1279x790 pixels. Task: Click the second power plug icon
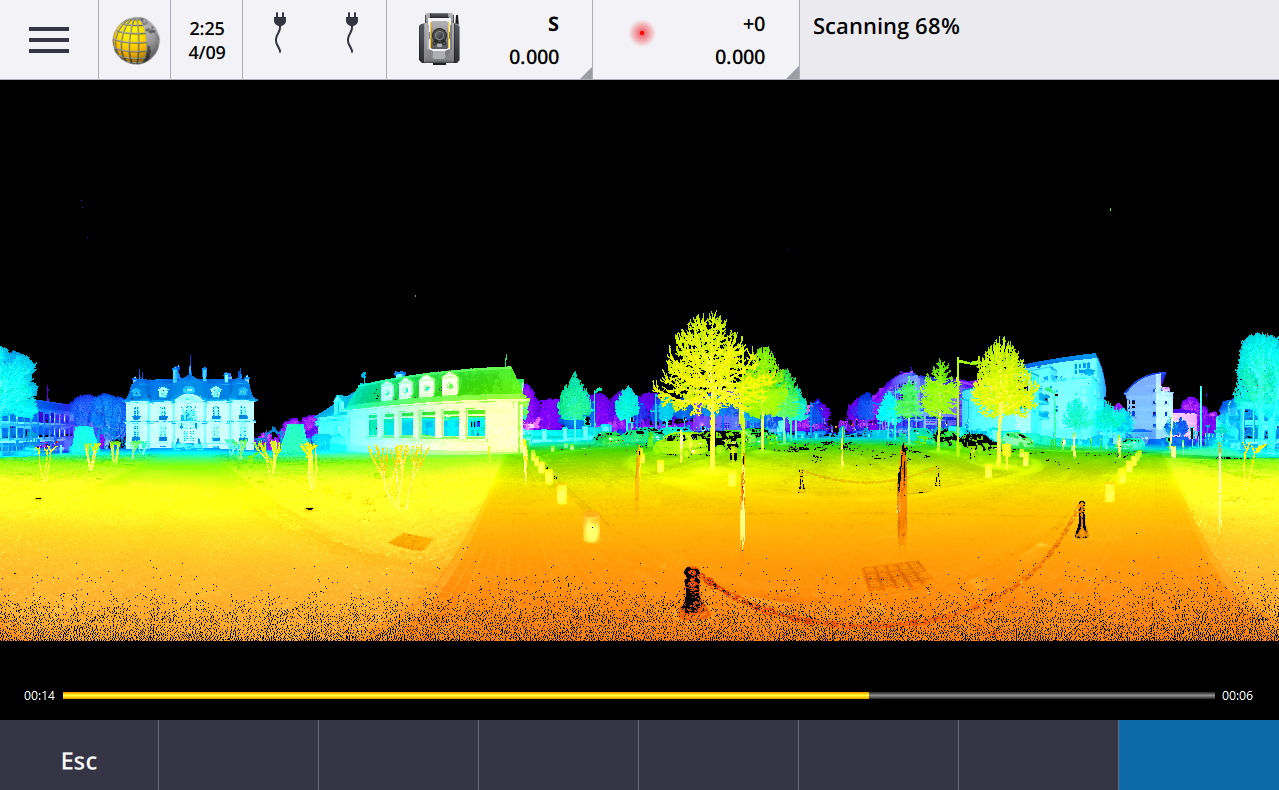coord(350,33)
